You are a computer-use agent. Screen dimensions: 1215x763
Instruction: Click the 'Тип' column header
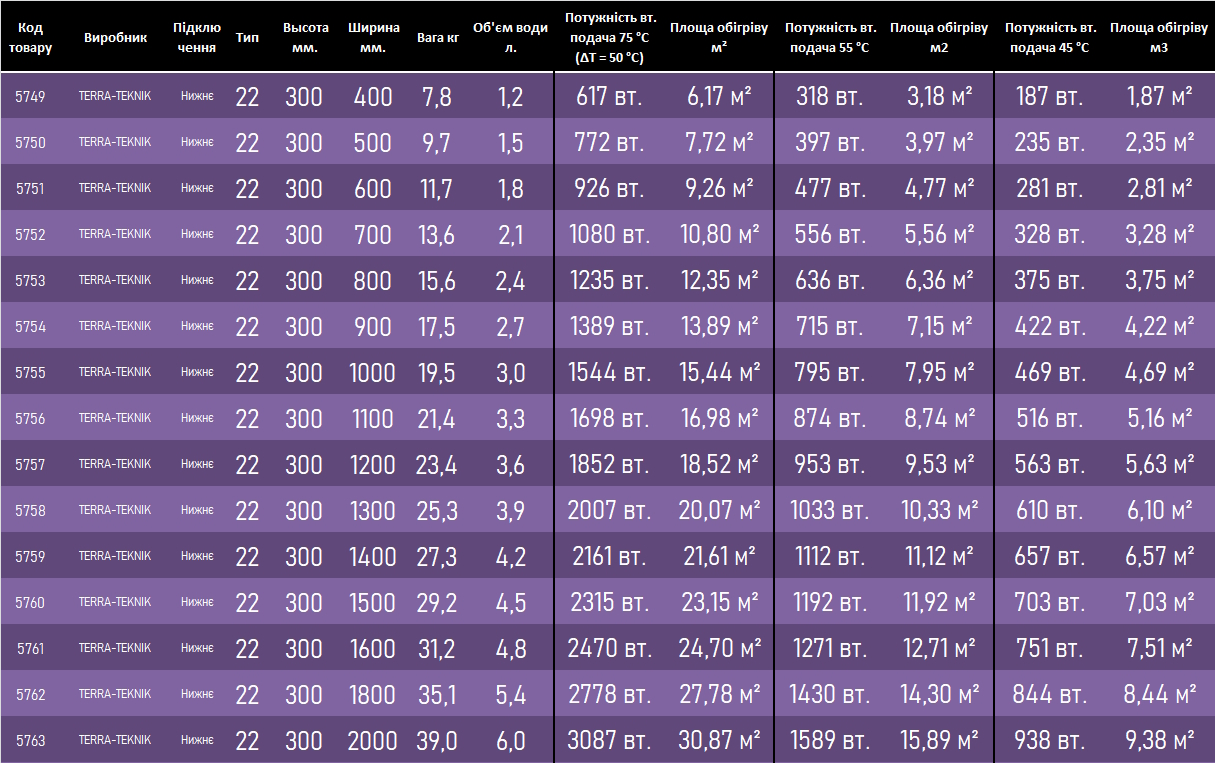point(247,37)
